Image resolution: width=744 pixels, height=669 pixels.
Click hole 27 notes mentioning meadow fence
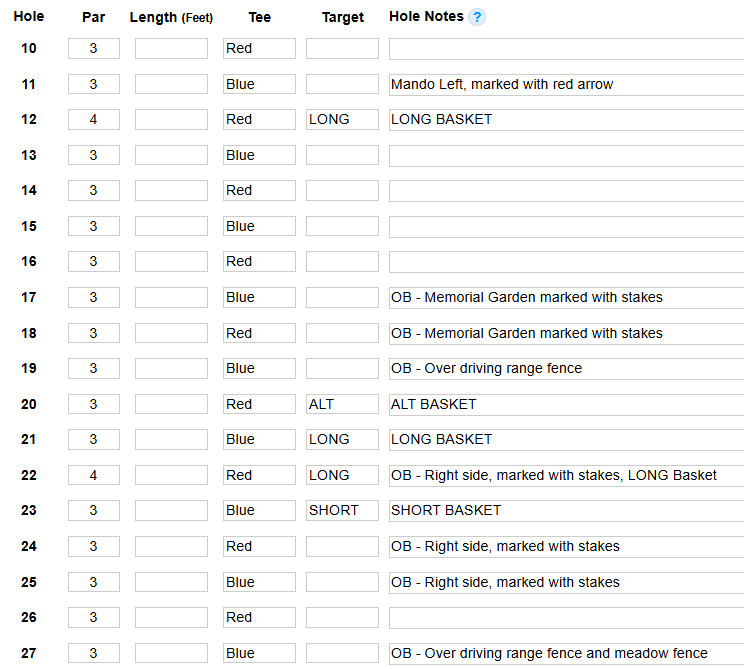tap(567, 653)
